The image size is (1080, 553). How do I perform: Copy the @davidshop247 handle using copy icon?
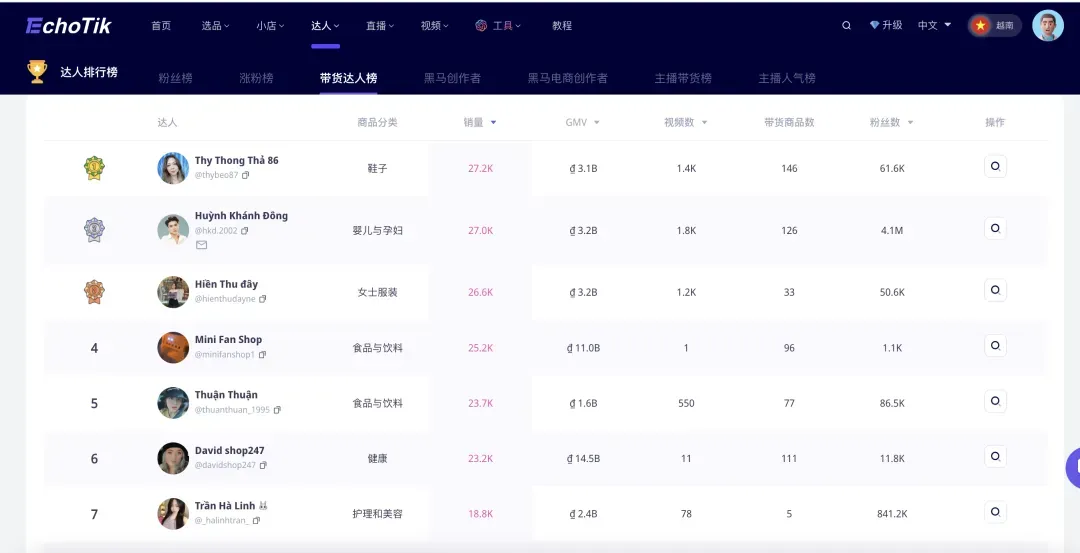tap(263, 465)
